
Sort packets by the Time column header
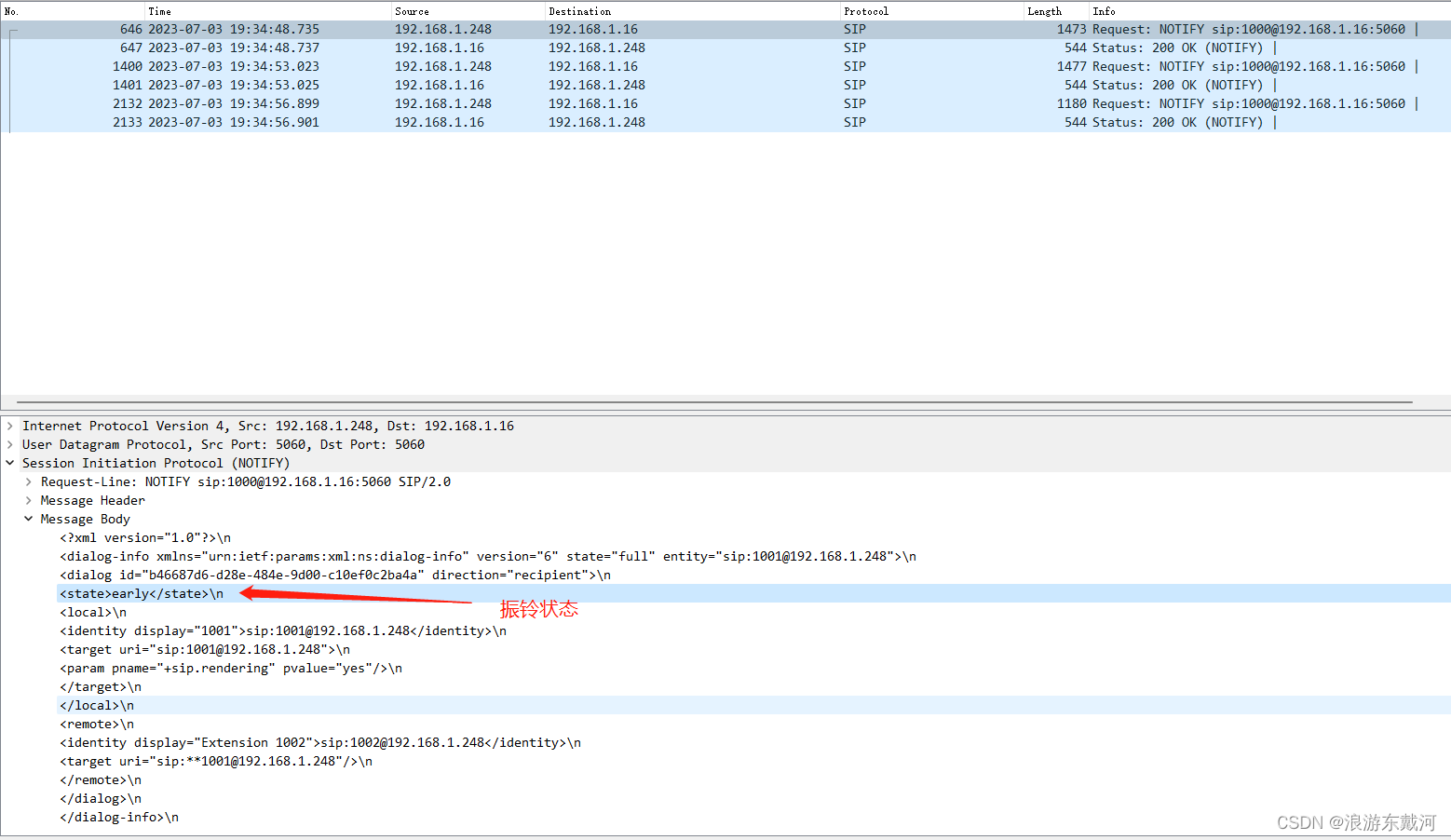point(268,11)
